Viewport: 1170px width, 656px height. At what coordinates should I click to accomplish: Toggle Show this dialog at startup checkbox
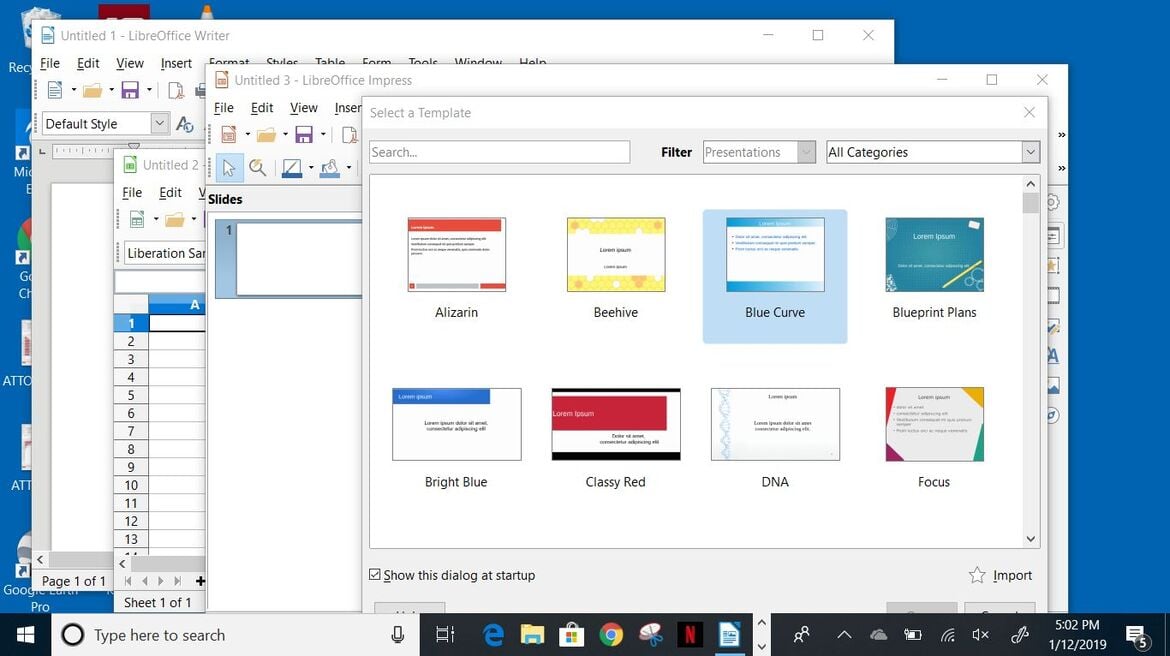point(375,575)
